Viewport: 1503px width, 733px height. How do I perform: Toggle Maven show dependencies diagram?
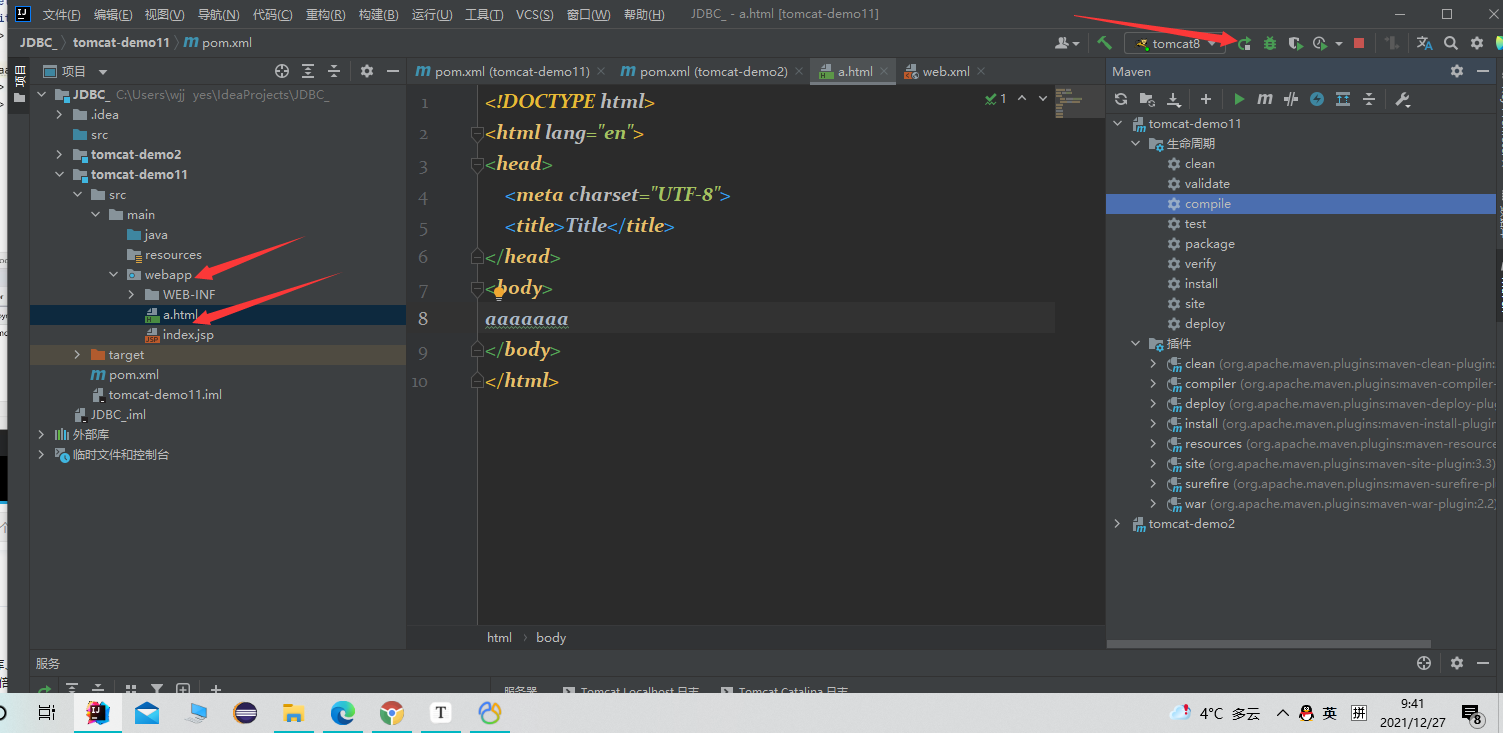click(x=1343, y=99)
